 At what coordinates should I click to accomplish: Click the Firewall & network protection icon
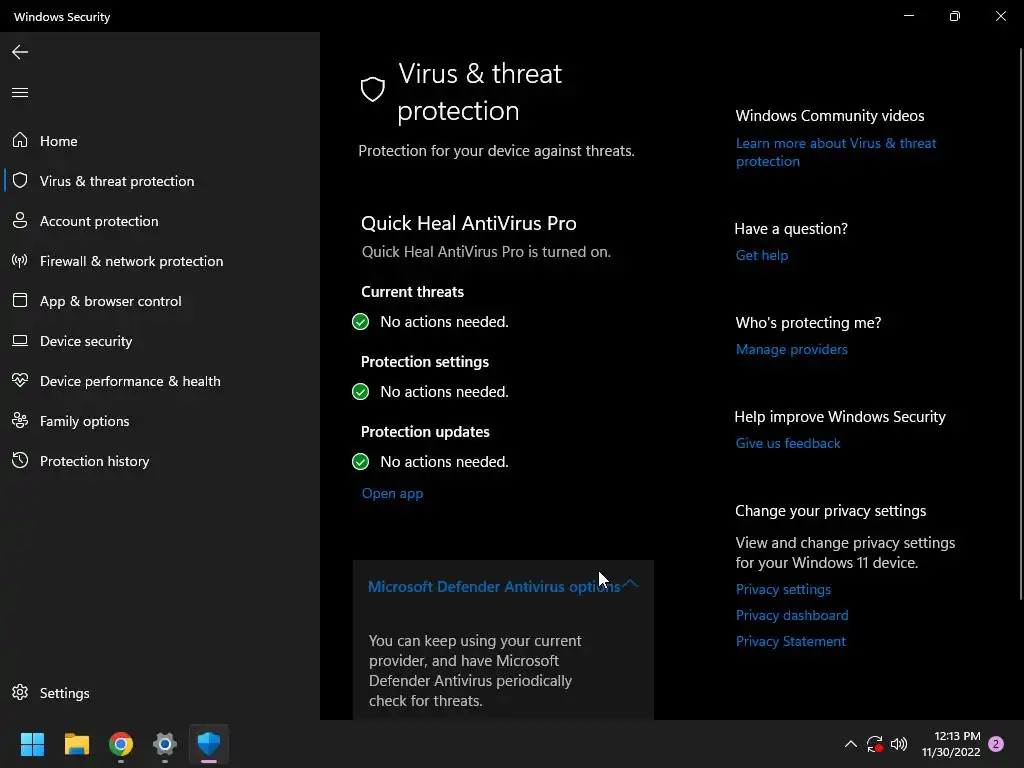20,261
